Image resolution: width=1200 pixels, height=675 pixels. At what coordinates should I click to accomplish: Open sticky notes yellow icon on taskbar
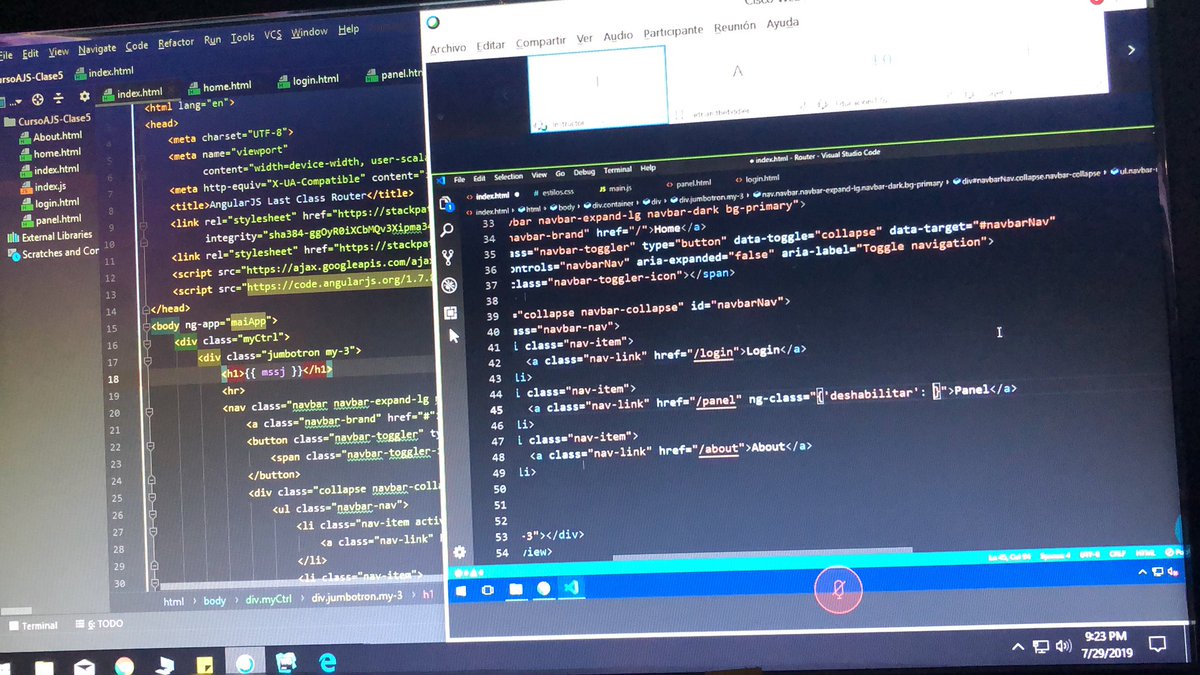pyautogui.click(x=204, y=664)
